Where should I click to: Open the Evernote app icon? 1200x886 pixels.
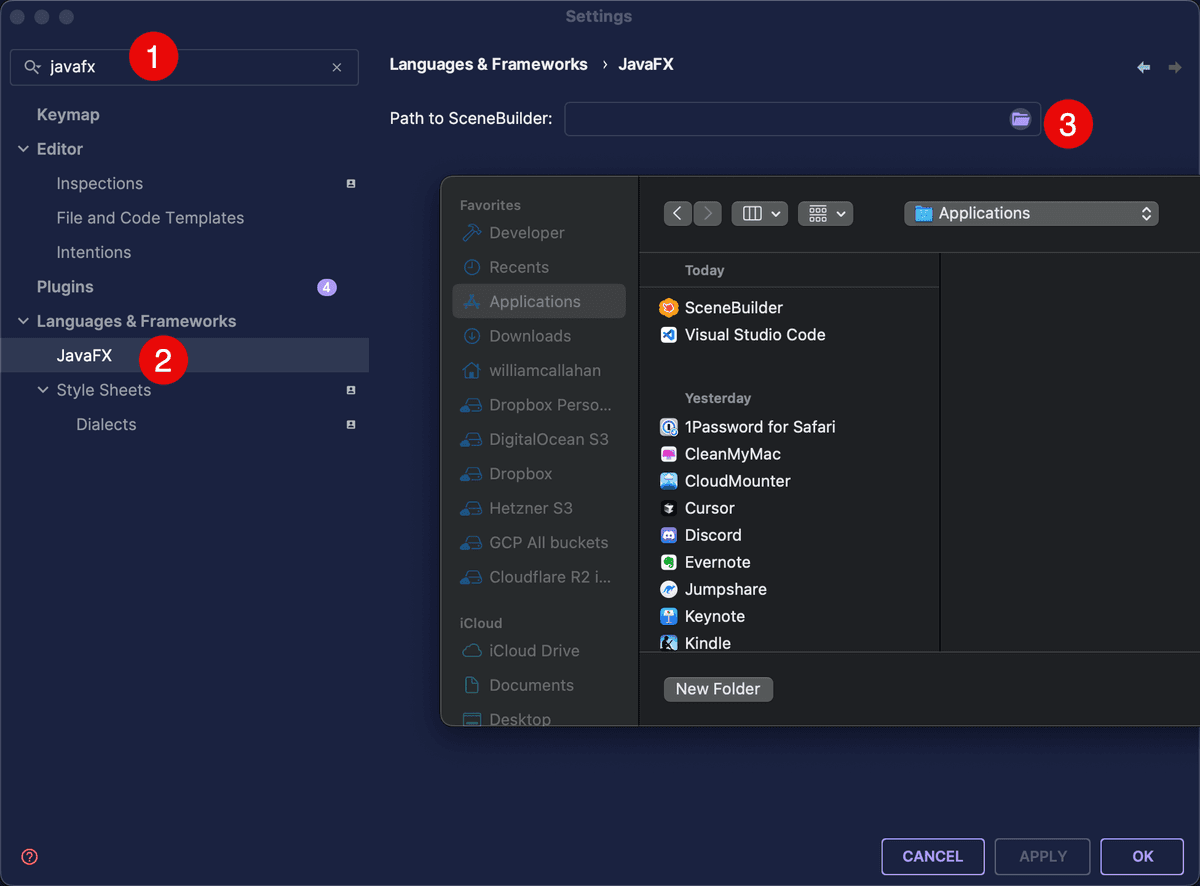(670, 562)
